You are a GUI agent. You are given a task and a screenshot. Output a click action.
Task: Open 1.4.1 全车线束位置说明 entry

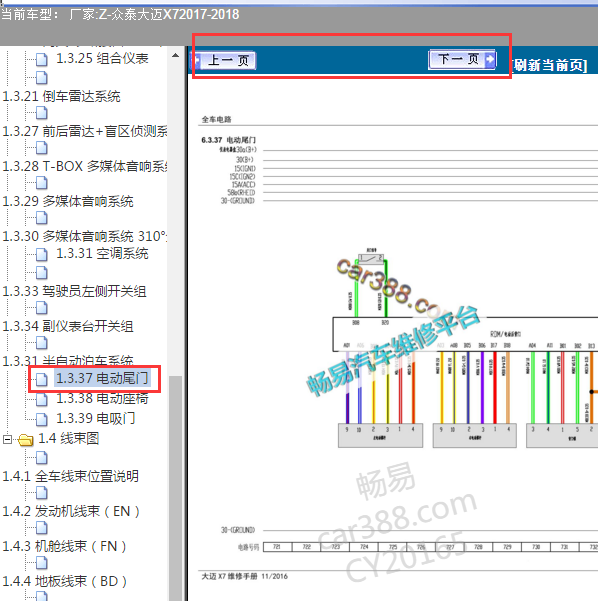click(71, 476)
